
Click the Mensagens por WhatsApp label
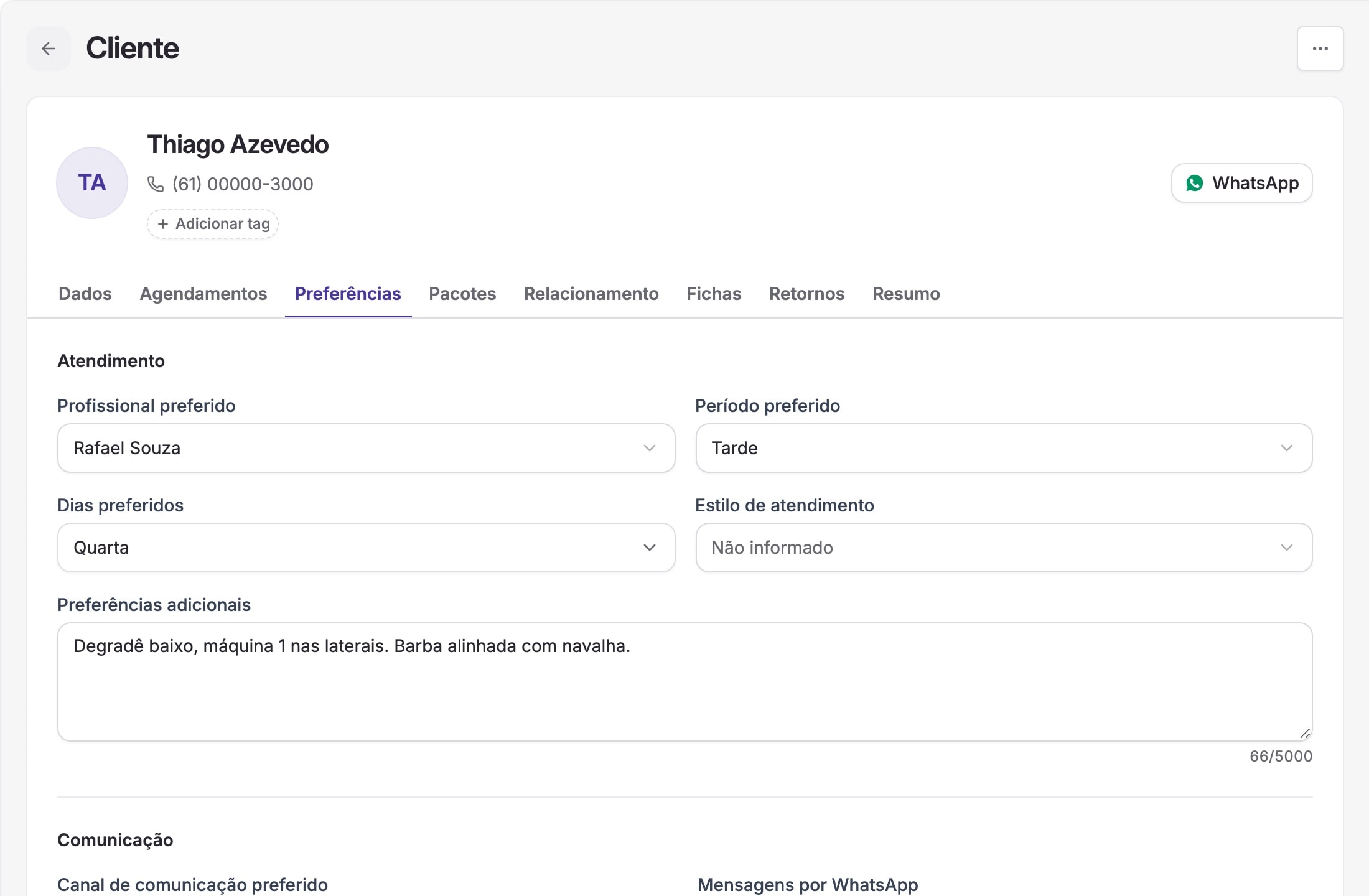click(x=808, y=885)
